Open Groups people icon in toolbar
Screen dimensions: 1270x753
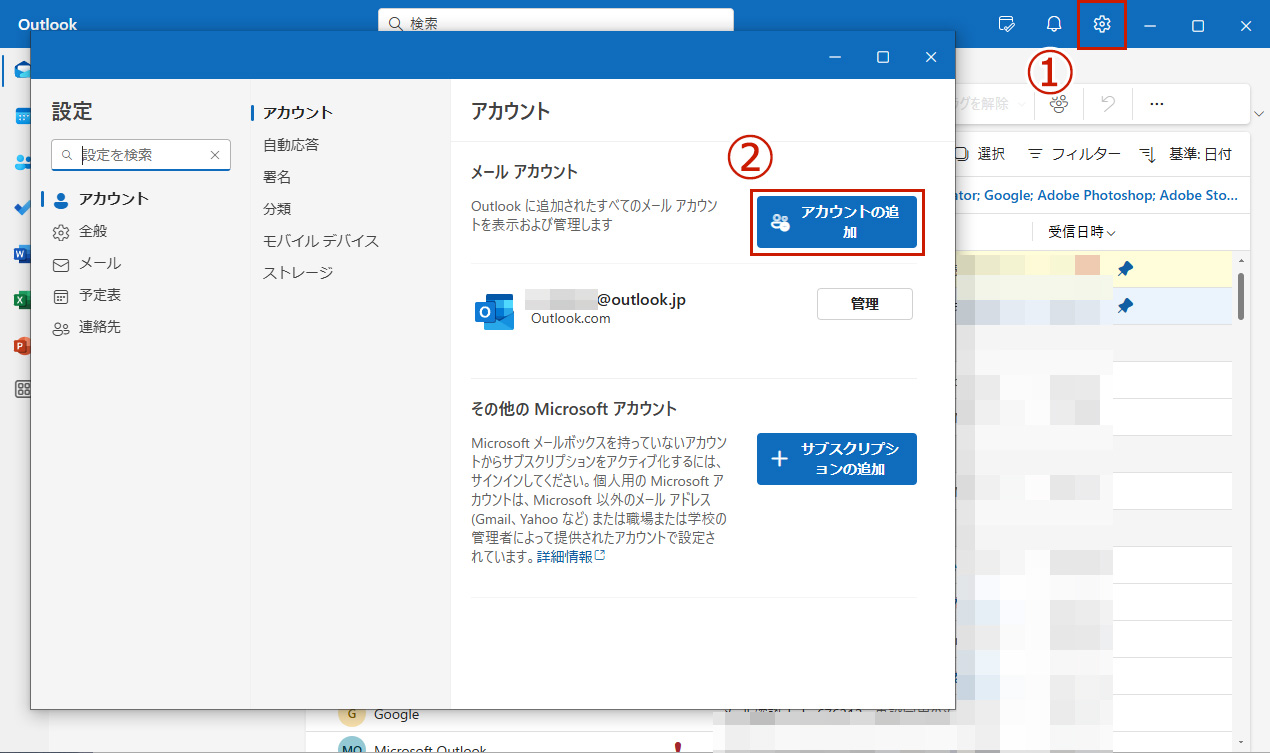[1059, 103]
